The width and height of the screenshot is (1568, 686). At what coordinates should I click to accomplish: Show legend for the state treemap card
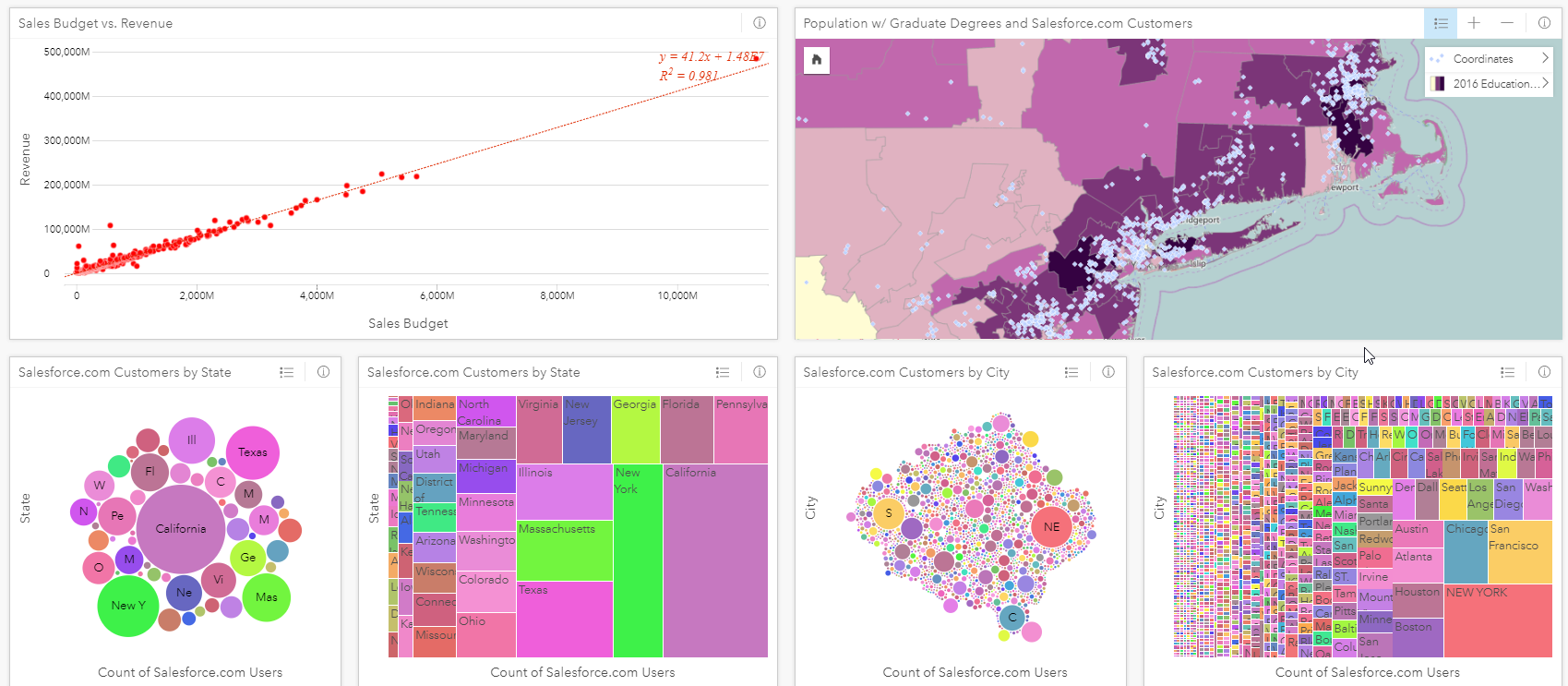(723, 372)
